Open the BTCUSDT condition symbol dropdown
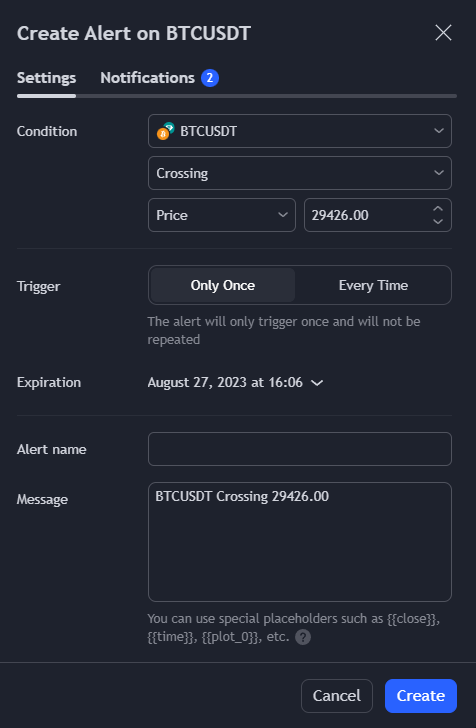 (300, 131)
